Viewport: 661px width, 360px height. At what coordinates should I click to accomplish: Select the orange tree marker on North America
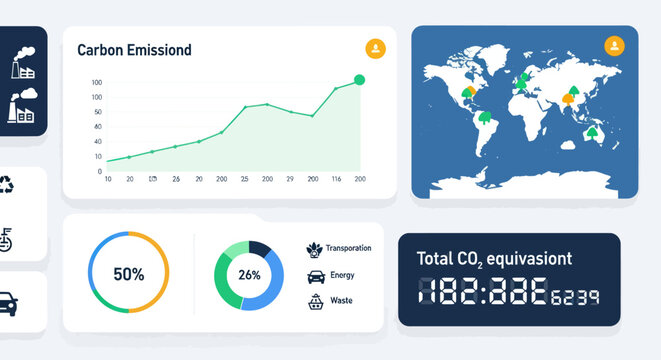pyautogui.click(x=472, y=91)
